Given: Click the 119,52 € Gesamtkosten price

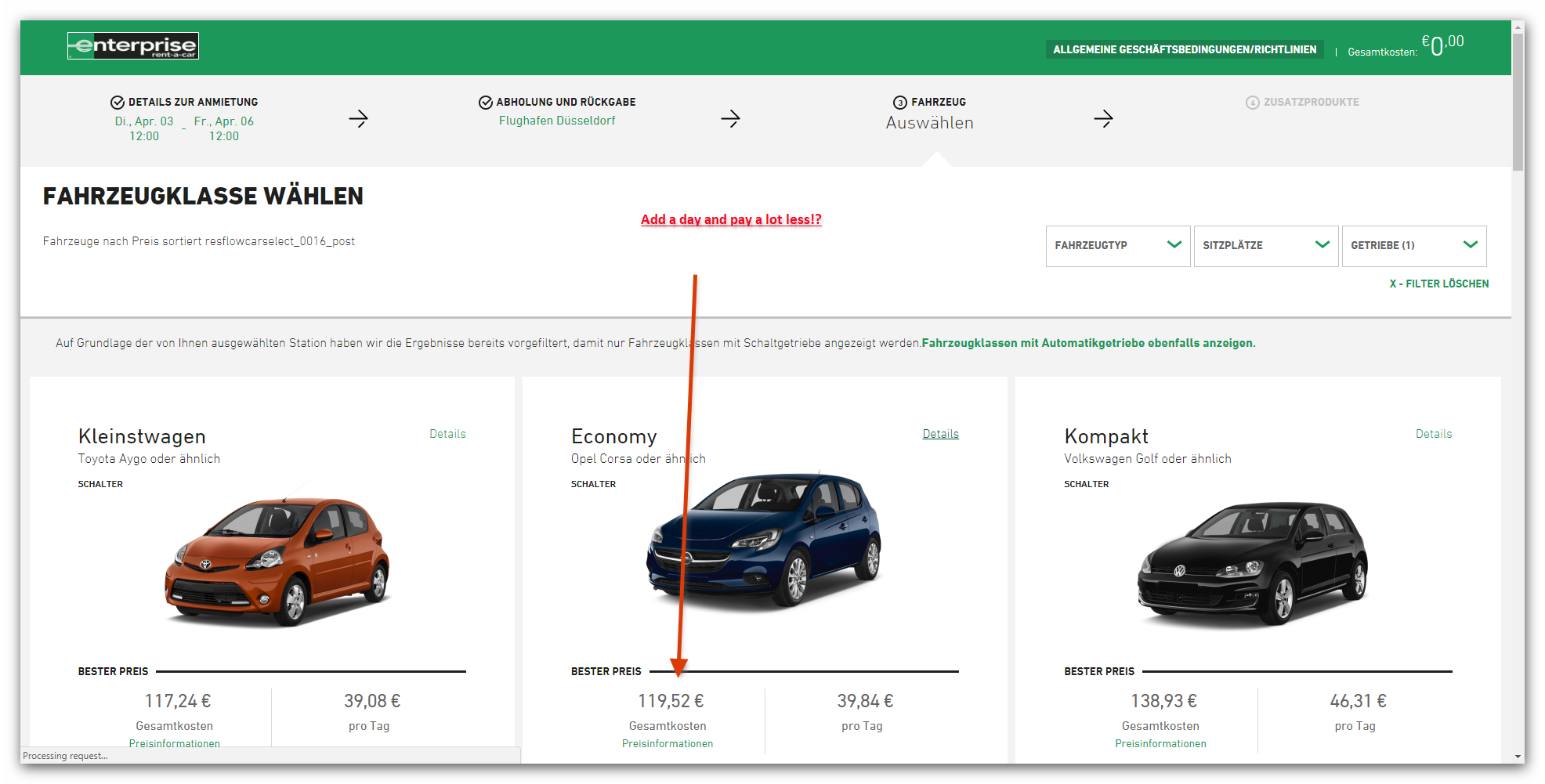Looking at the screenshot, I should pyautogui.click(x=671, y=701).
